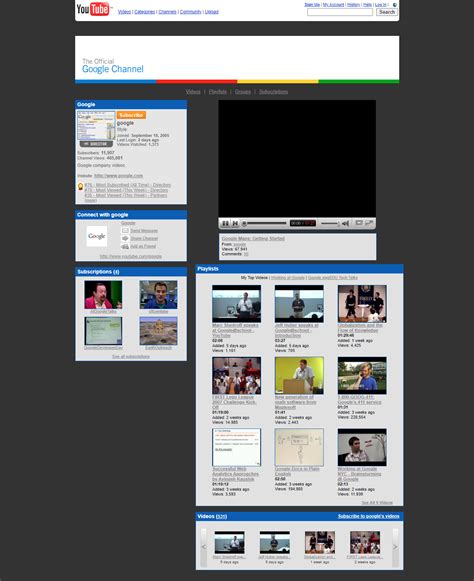Image resolution: width=474 pixels, height=581 pixels.
Task: Open the Successful Web Analytics Approaches video
Action: pyautogui.click(x=236, y=447)
